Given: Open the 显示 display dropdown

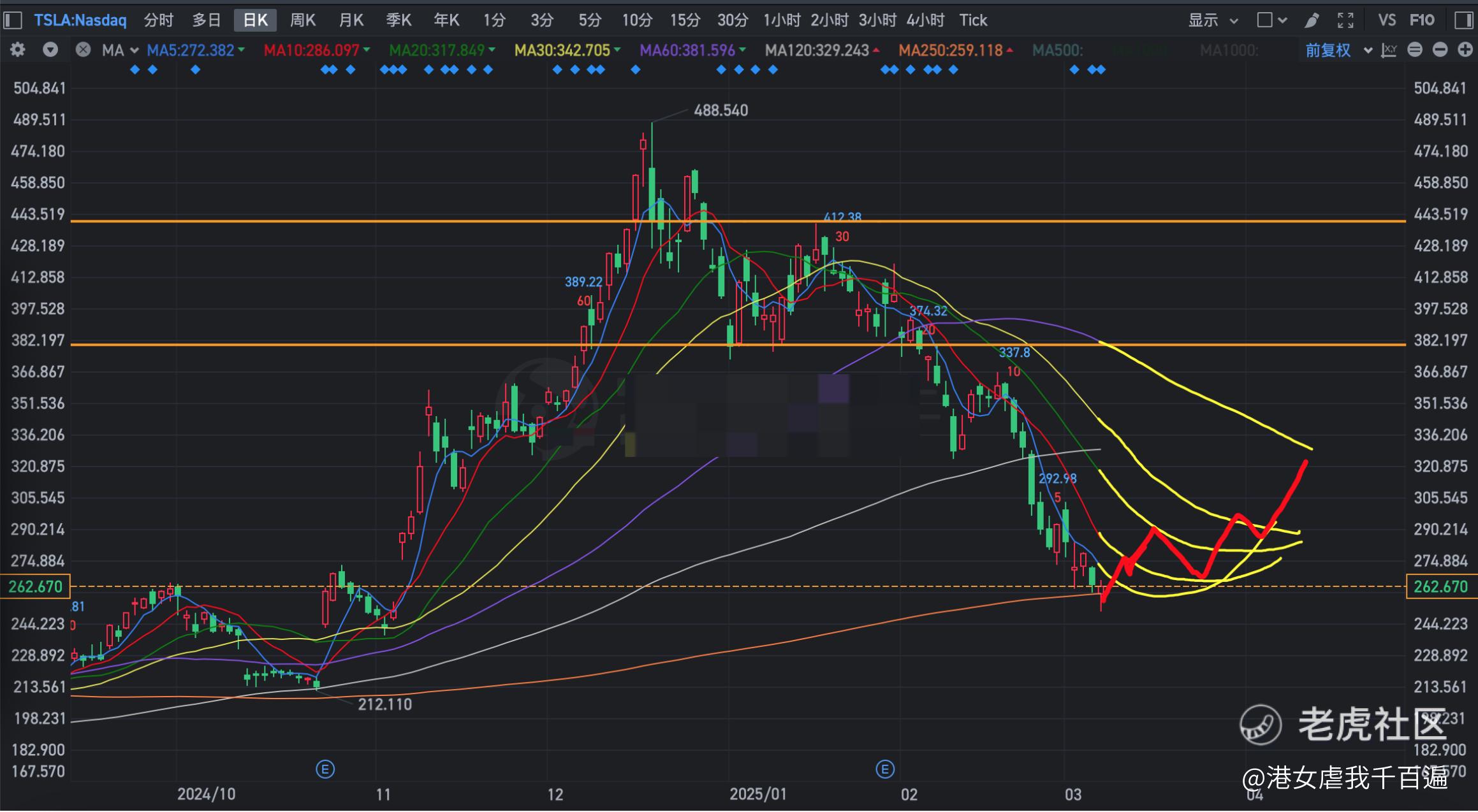Looking at the screenshot, I should click(x=1213, y=20).
